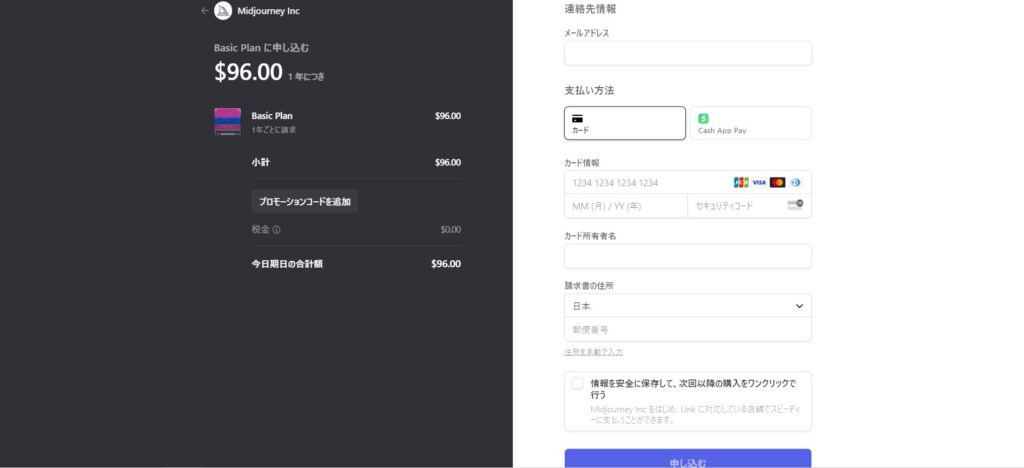1024x468 pixels.
Task: Select the Cash App Pay payment tab
Action: [750, 123]
